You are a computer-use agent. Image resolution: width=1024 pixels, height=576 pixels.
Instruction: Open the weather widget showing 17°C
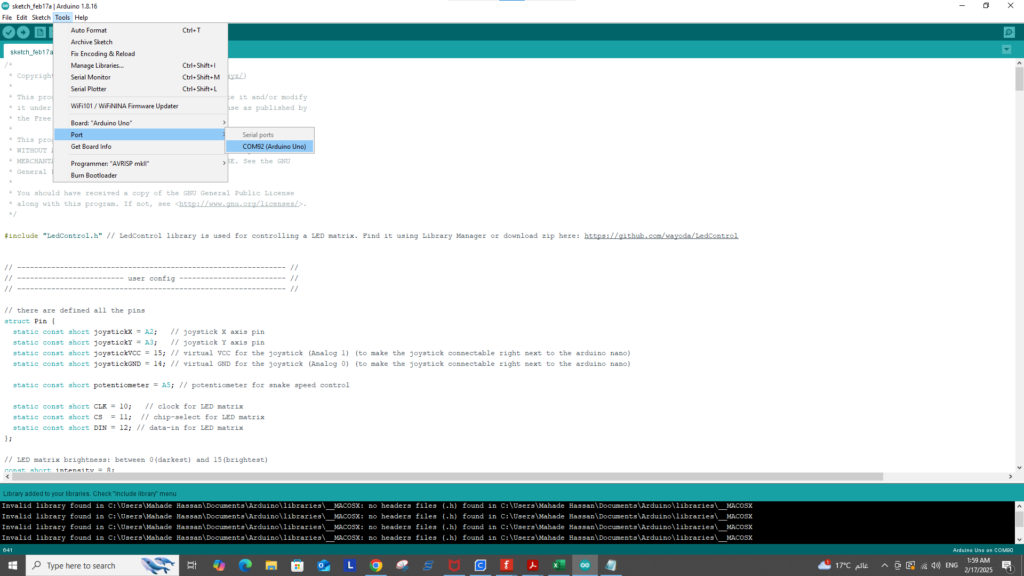[x=843, y=566]
